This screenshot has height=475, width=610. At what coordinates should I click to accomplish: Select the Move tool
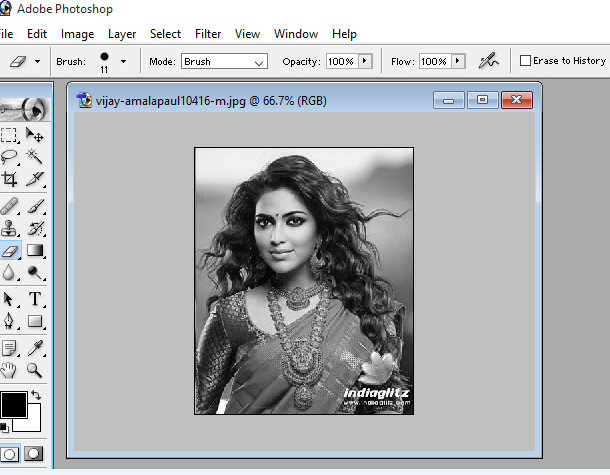(34, 135)
